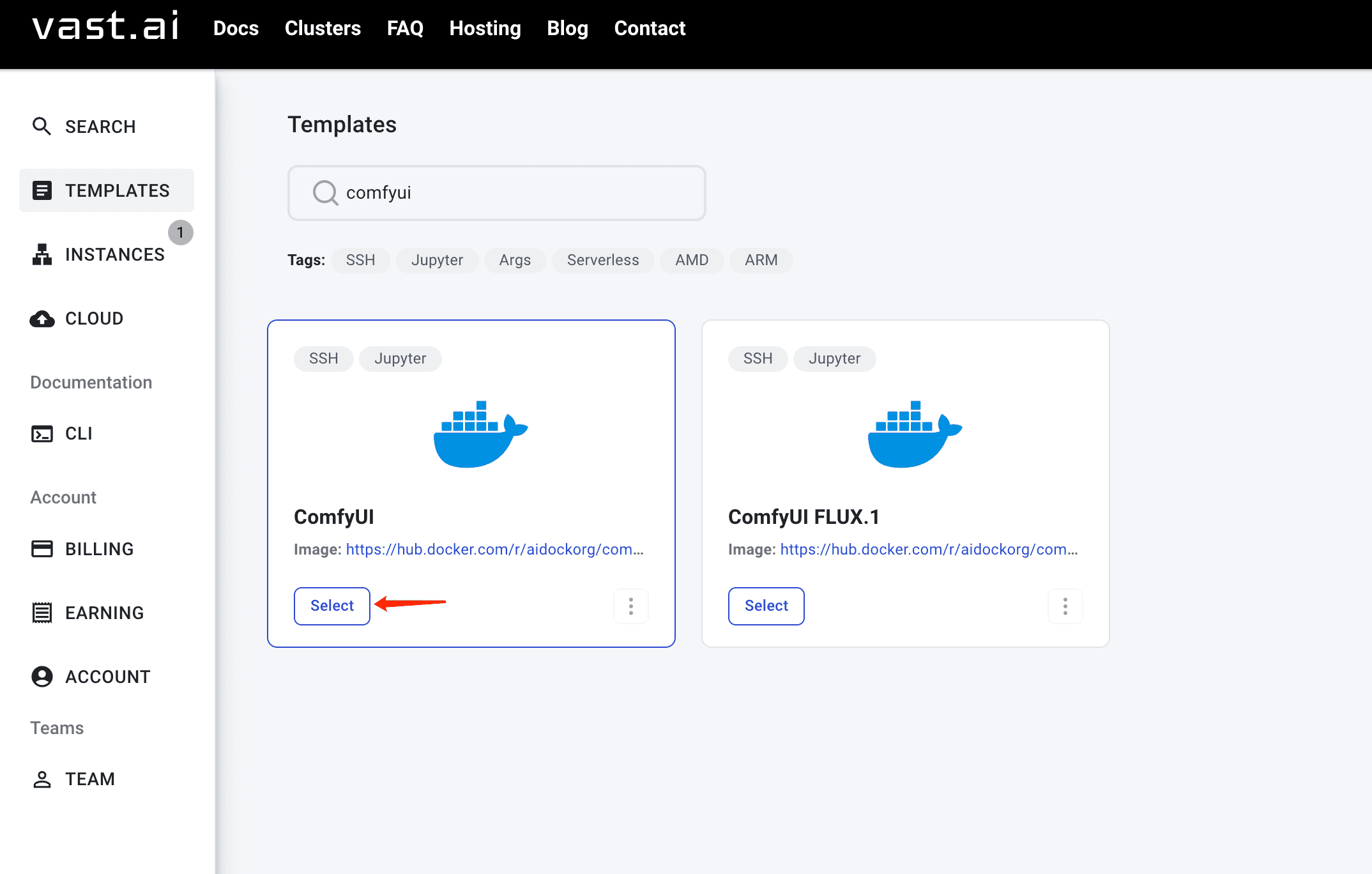Filter by Jupyter tag
The width and height of the screenshot is (1372, 874).
[437, 260]
